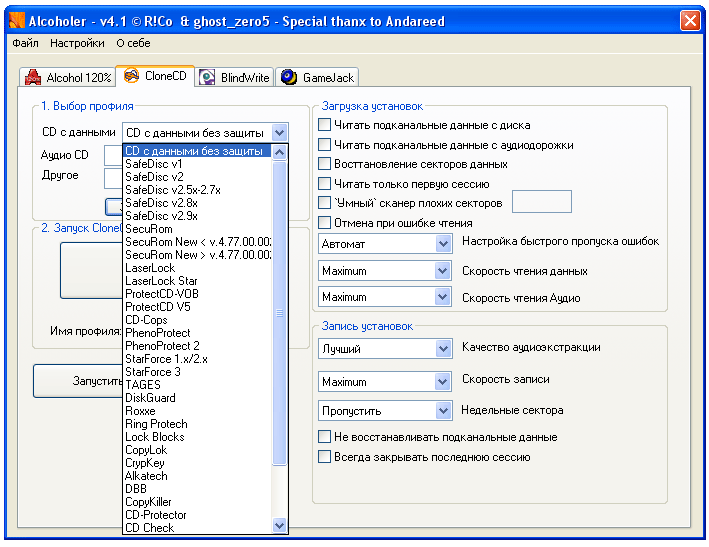Select 'ProtectCD V5' profile

coord(198,307)
